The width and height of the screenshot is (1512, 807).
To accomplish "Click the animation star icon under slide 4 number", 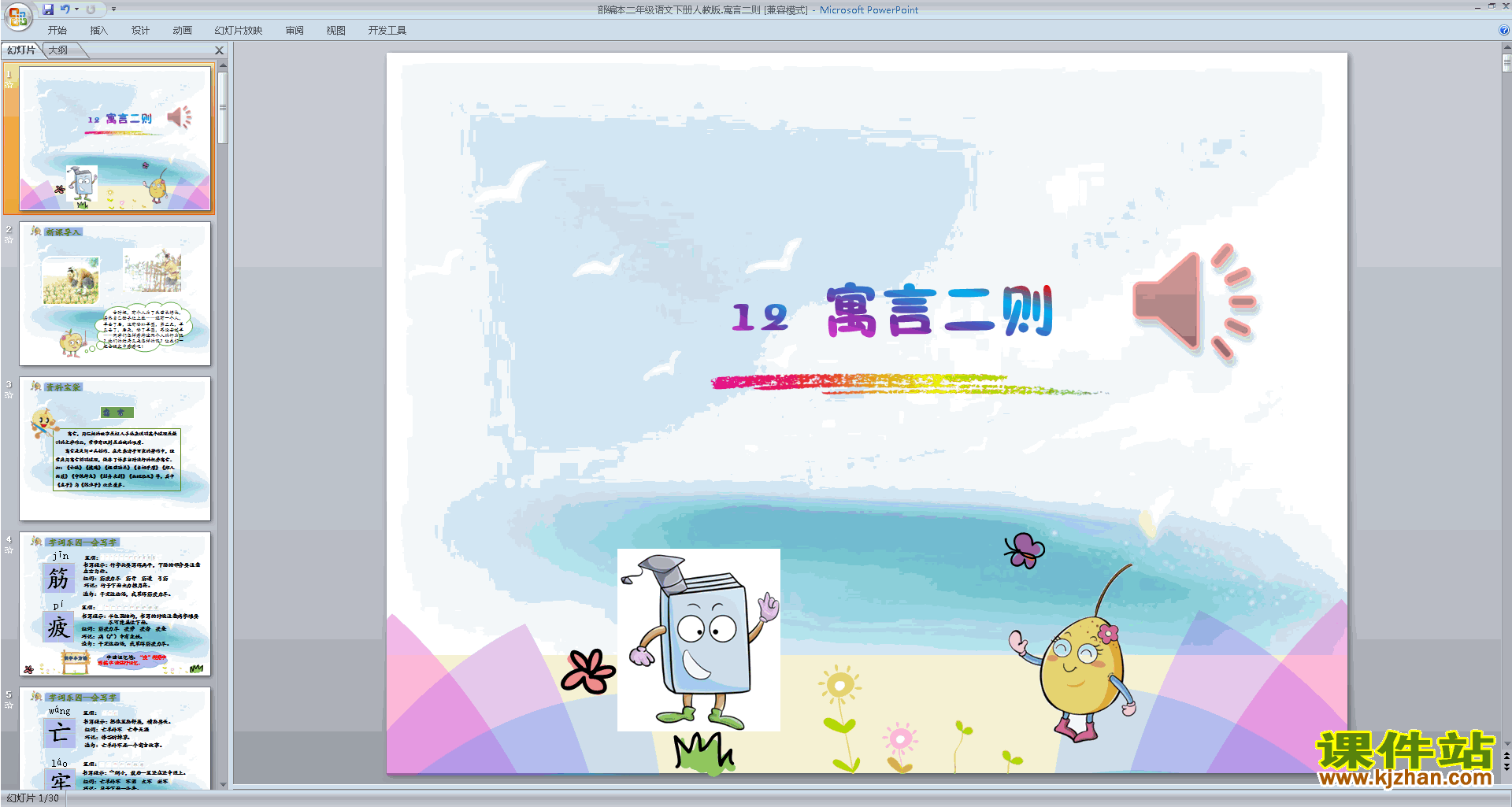I will tap(9, 550).
